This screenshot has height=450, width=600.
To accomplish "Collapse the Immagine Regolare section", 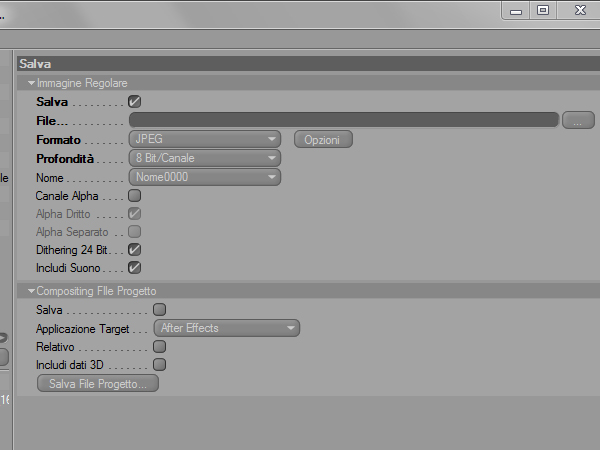I will pyautogui.click(x=31, y=83).
